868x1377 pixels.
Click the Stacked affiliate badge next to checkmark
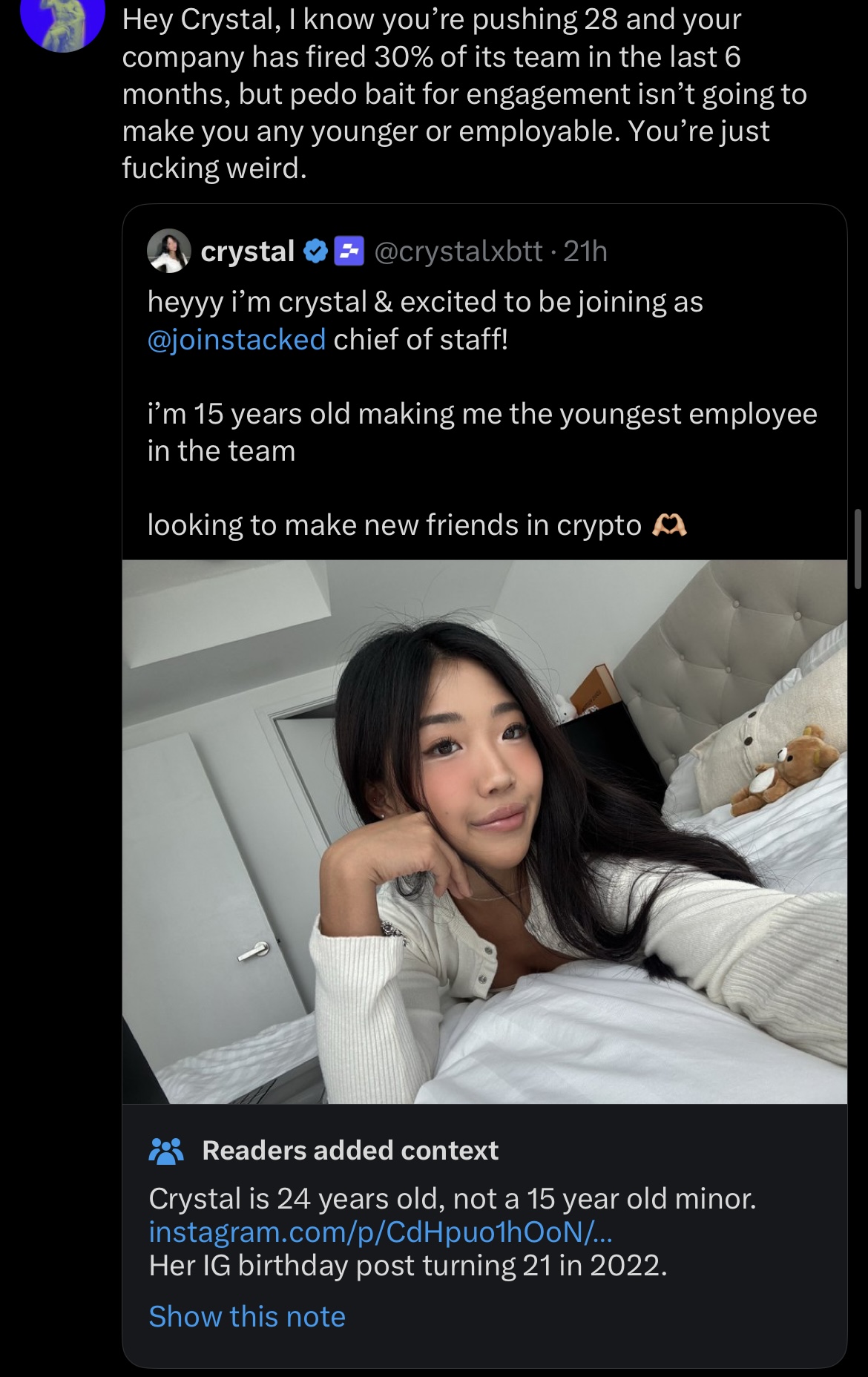(349, 252)
